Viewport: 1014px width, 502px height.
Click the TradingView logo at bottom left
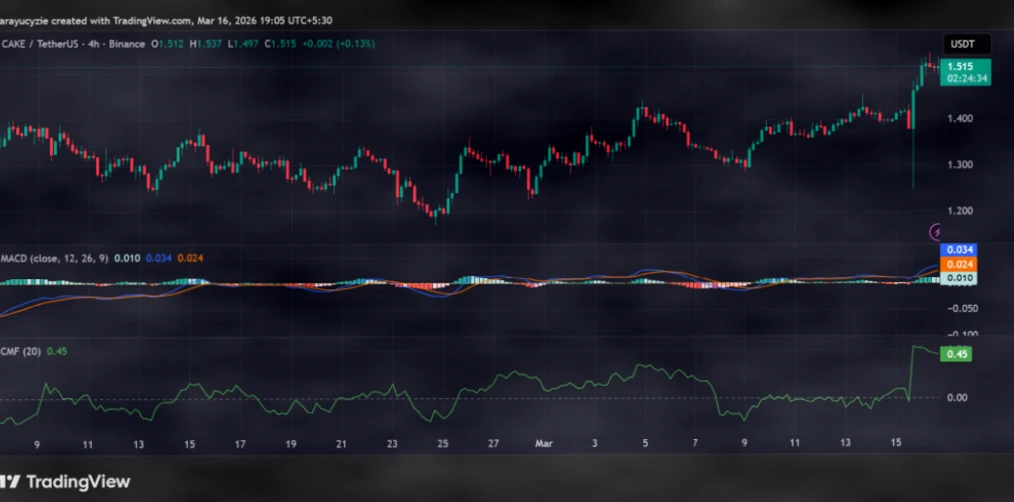(66, 482)
